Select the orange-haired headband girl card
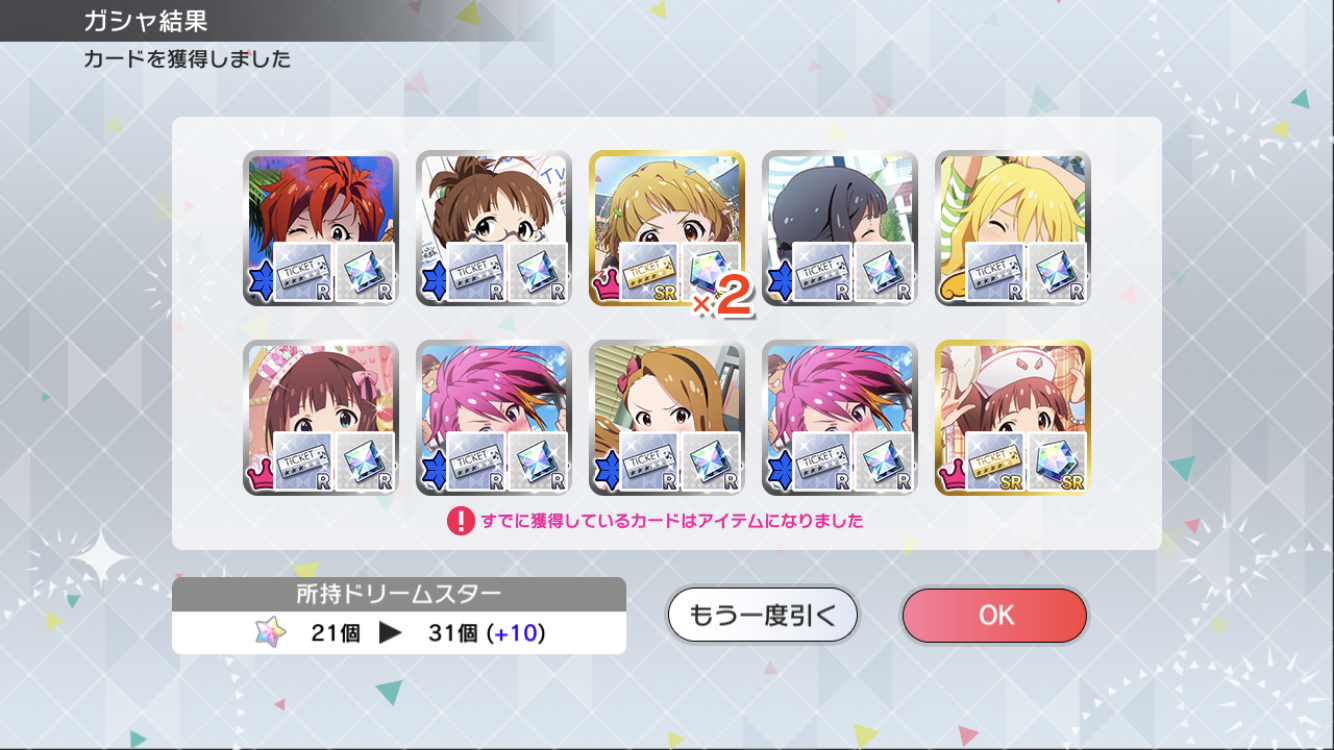This screenshot has height=750, width=1334. click(x=667, y=418)
